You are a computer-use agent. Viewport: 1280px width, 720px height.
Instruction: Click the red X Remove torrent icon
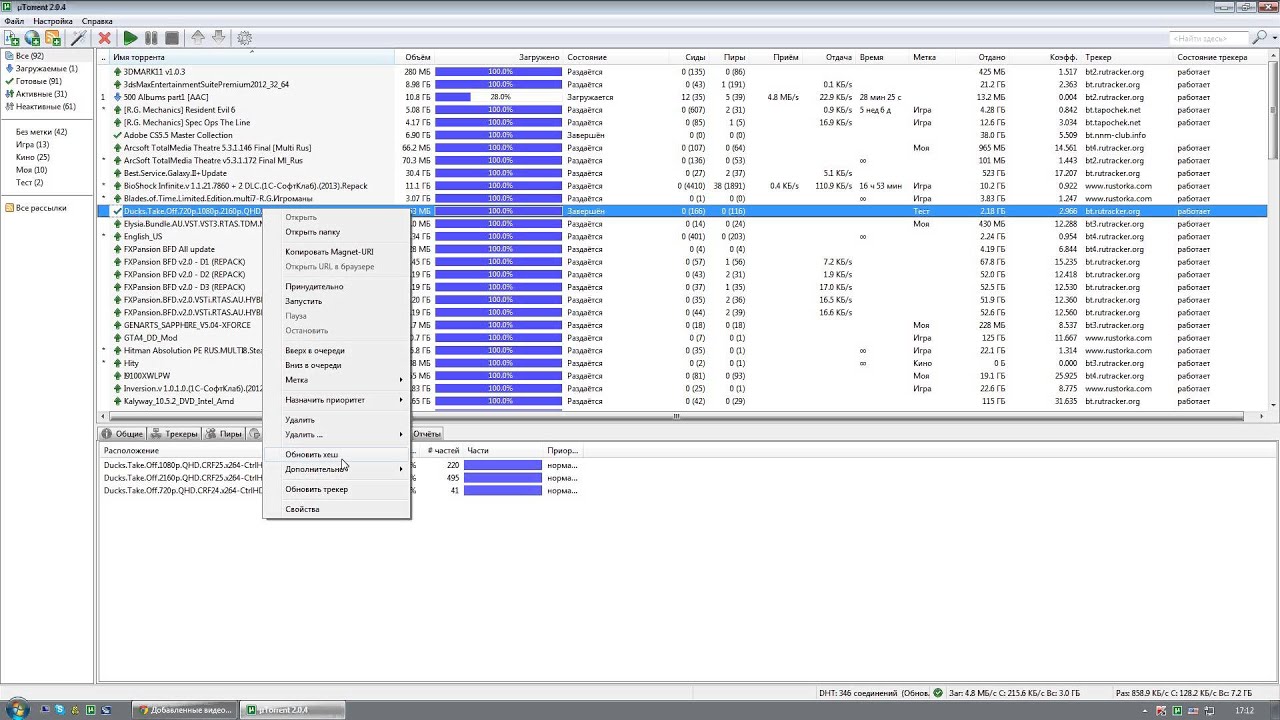pos(104,38)
